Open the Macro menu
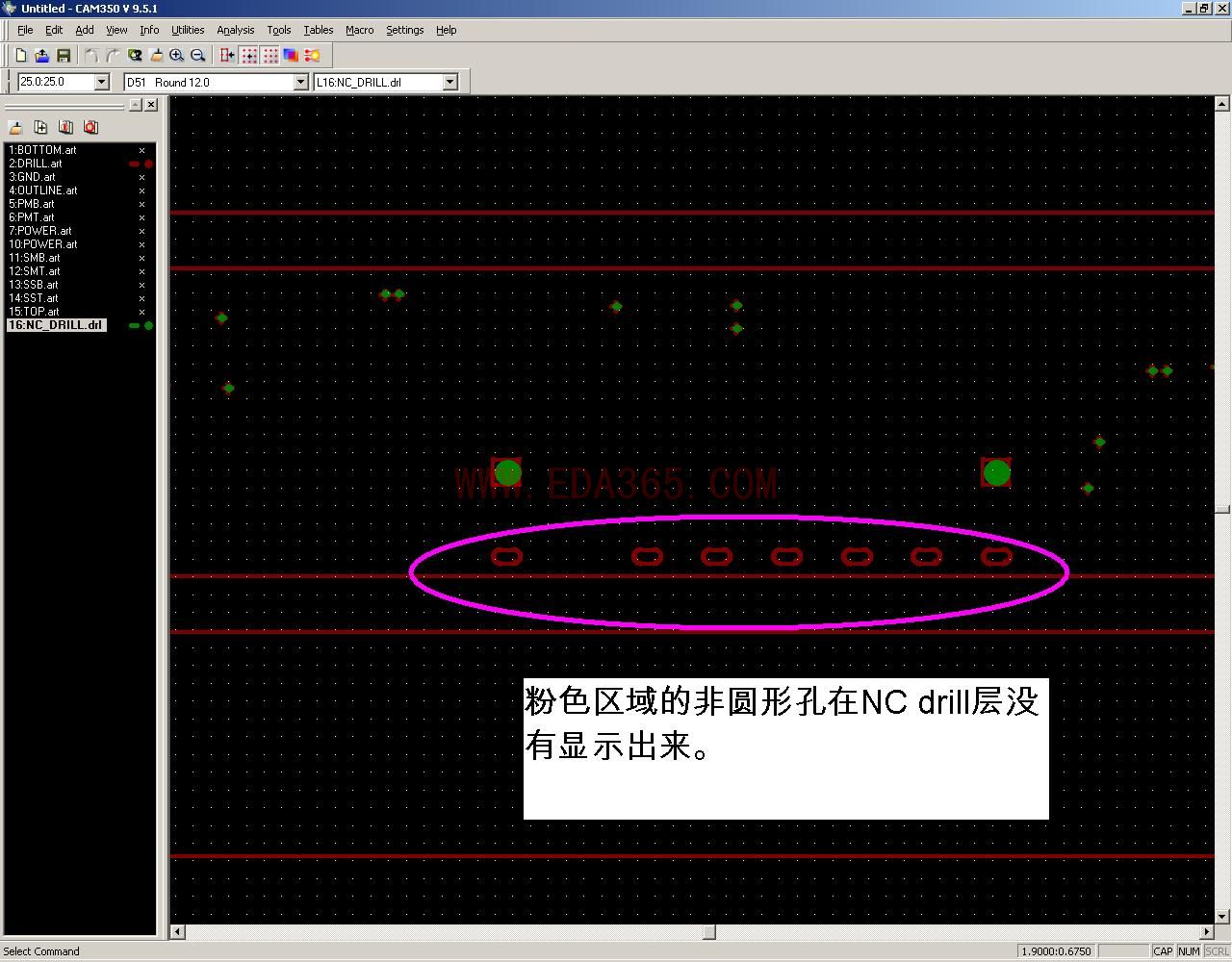The height and width of the screenshot is (962, 1232). 360,30
